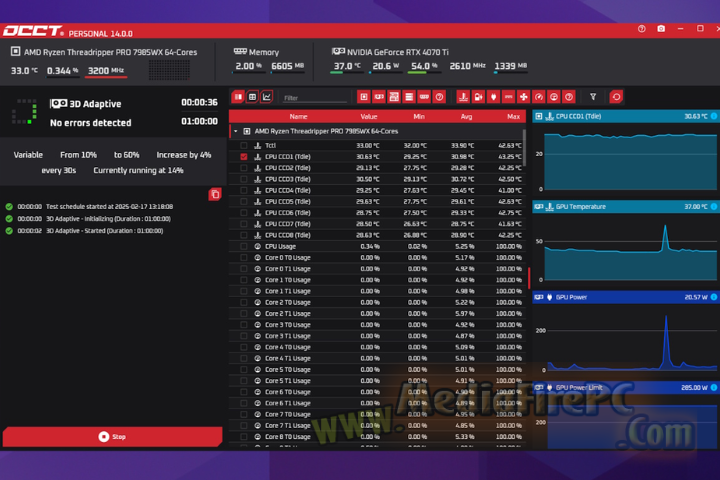Image resolution: width=720 pixels, height=480 pixels.
Task: Toggle the other-type question mark filter
Action: click(x=569, y=97)
